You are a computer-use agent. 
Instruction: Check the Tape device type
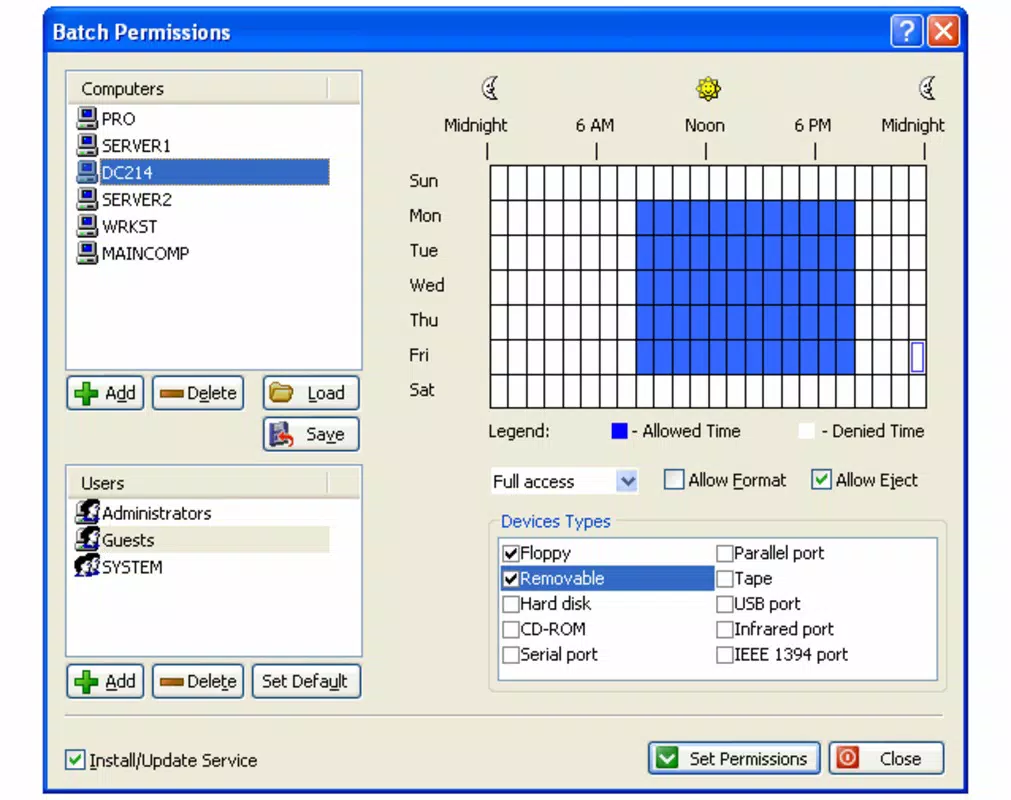click(x=725, y=579)
